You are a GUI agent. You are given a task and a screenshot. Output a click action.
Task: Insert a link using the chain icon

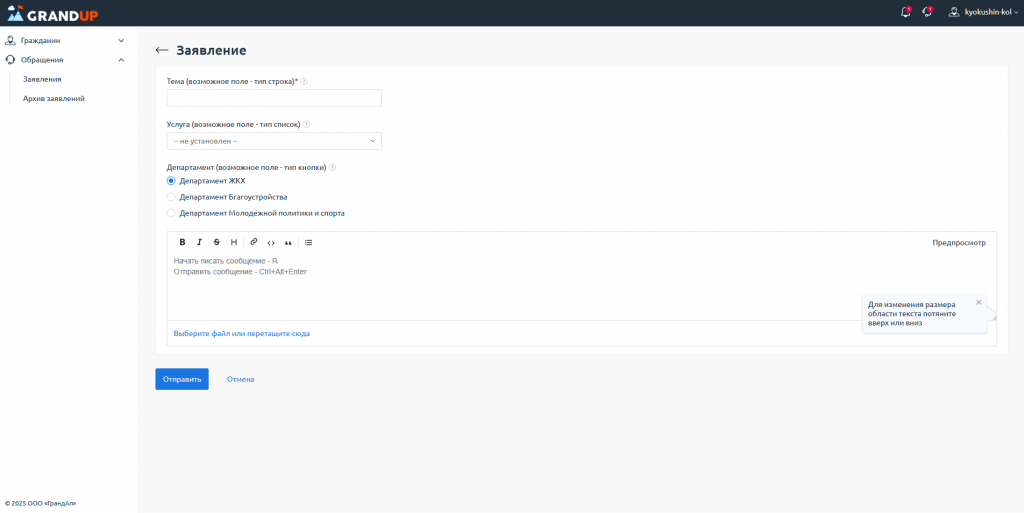pyautogui.click(x=254, y=242)
